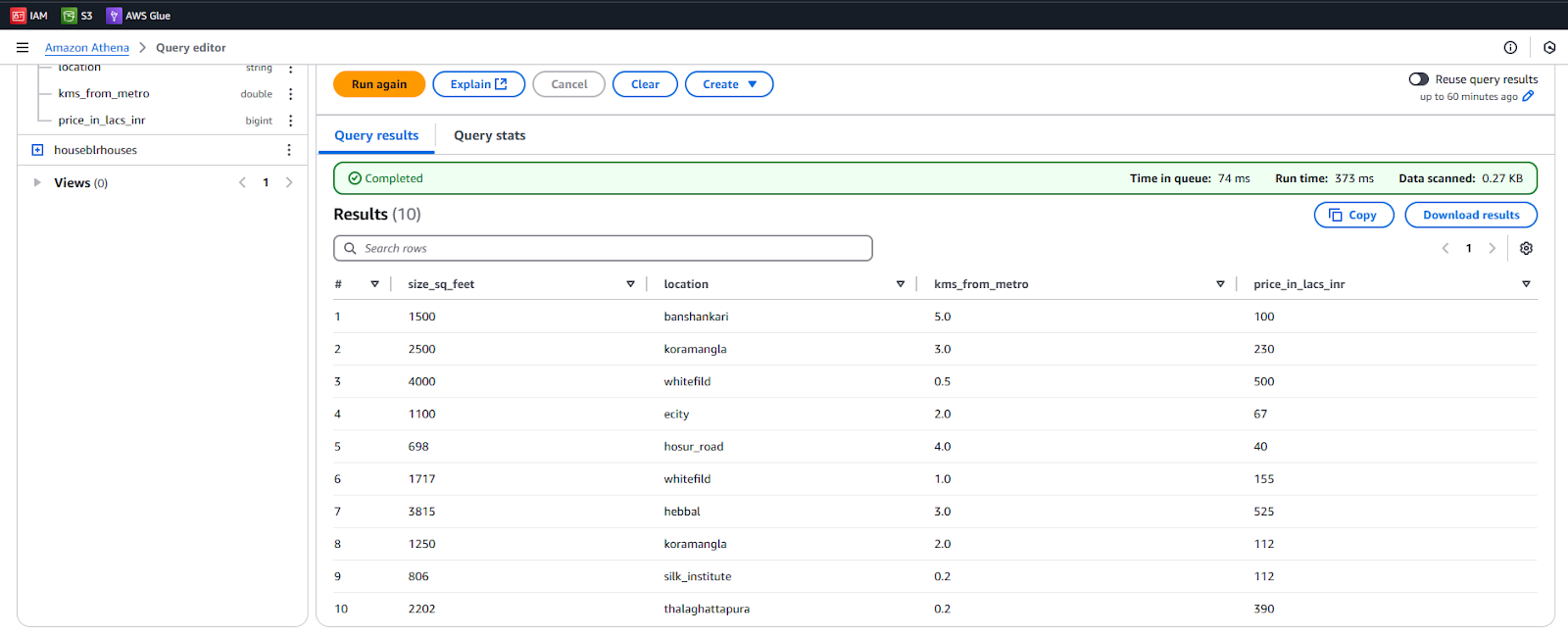Click the Search rows field
The image size is (1568, 637).
[603, 248]
